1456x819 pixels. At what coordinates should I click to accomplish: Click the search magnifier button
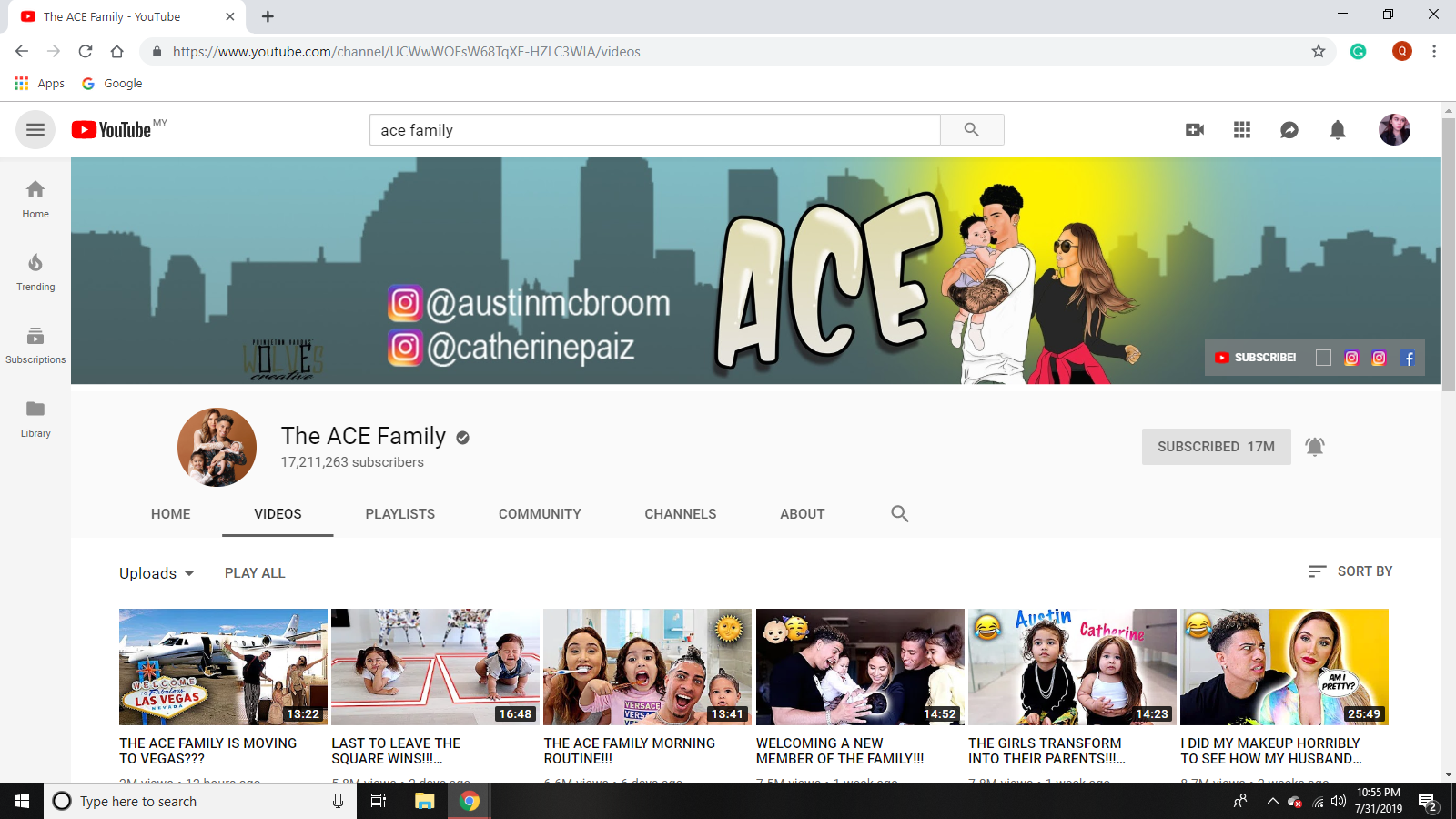point(972,130)
